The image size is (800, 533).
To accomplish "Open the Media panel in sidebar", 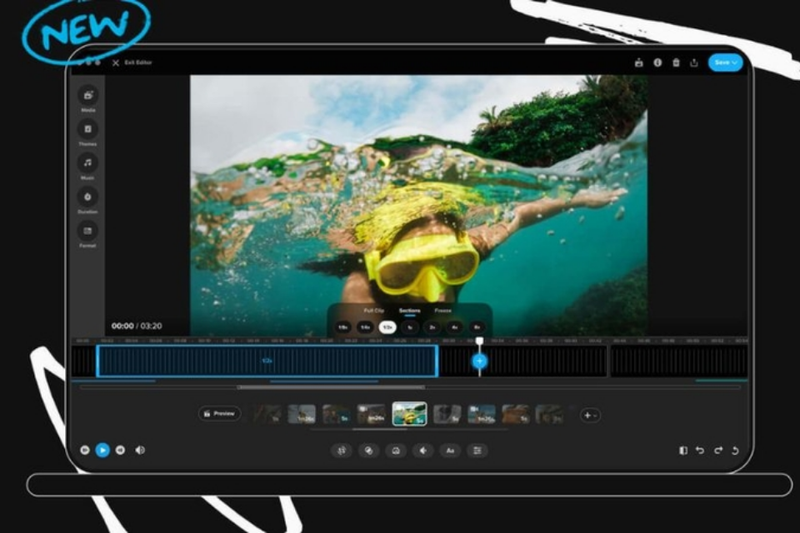I will coord(88,95).
